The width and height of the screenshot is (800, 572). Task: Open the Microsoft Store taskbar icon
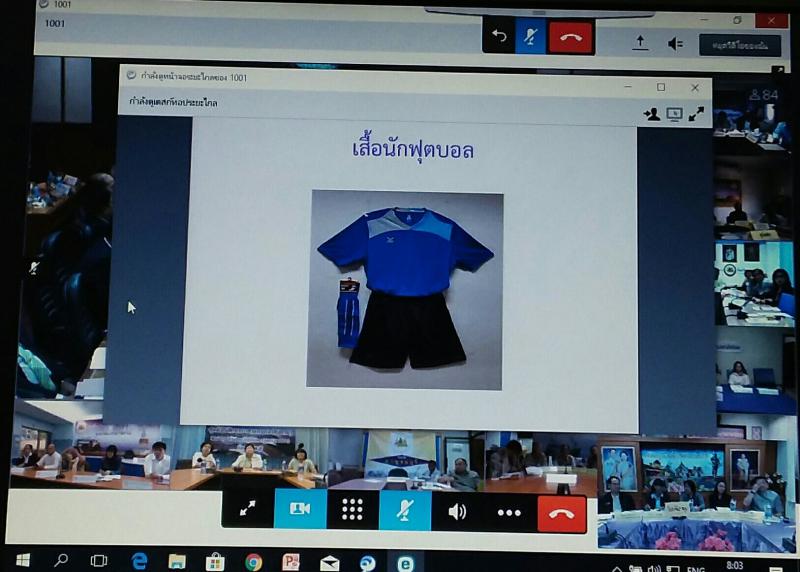click(215, 562)
